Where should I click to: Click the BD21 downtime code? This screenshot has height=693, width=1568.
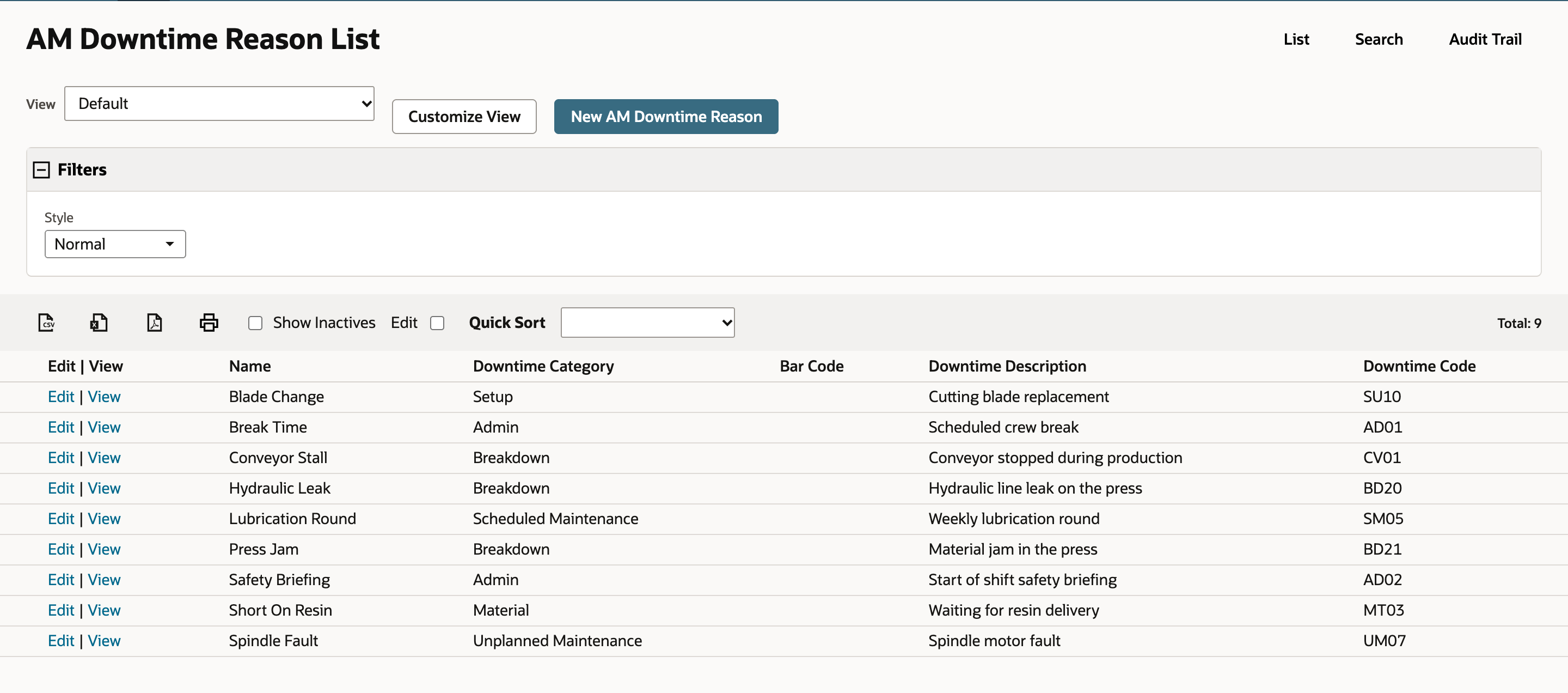coord(1382,549)
